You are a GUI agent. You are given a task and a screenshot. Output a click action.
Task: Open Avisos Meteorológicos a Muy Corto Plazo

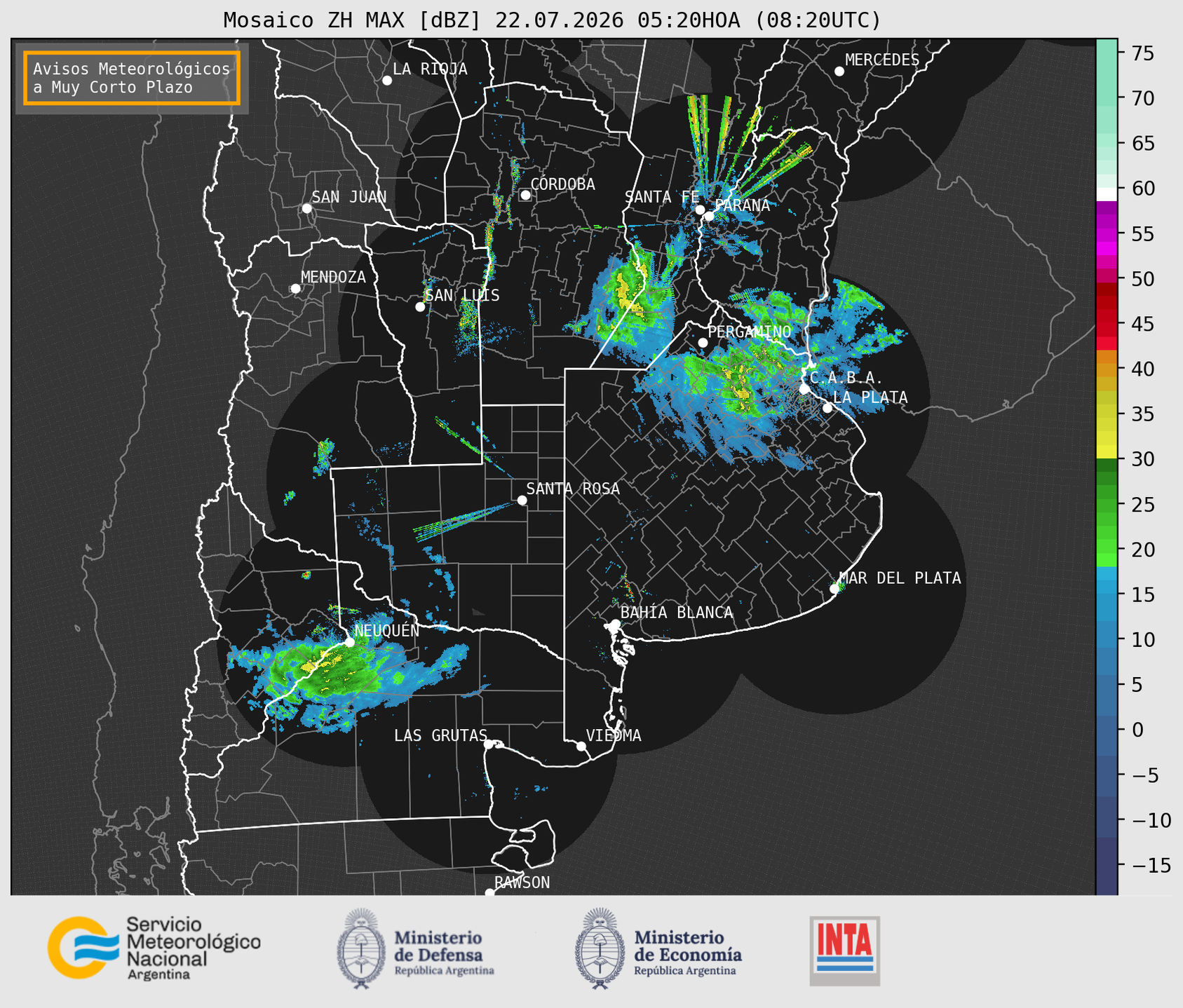pos(132,78)
